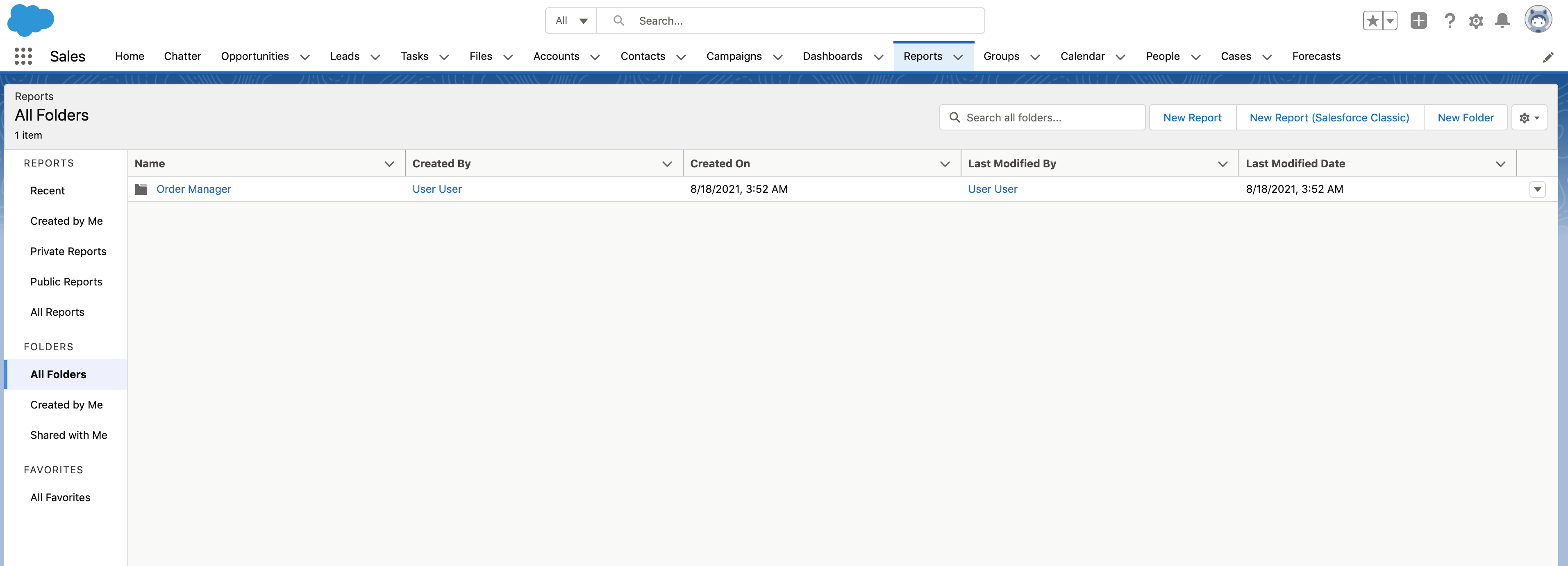Viewport: 1568px width, 566px height.
Task: Open Name column actions chevron
Action: [390, 164]
